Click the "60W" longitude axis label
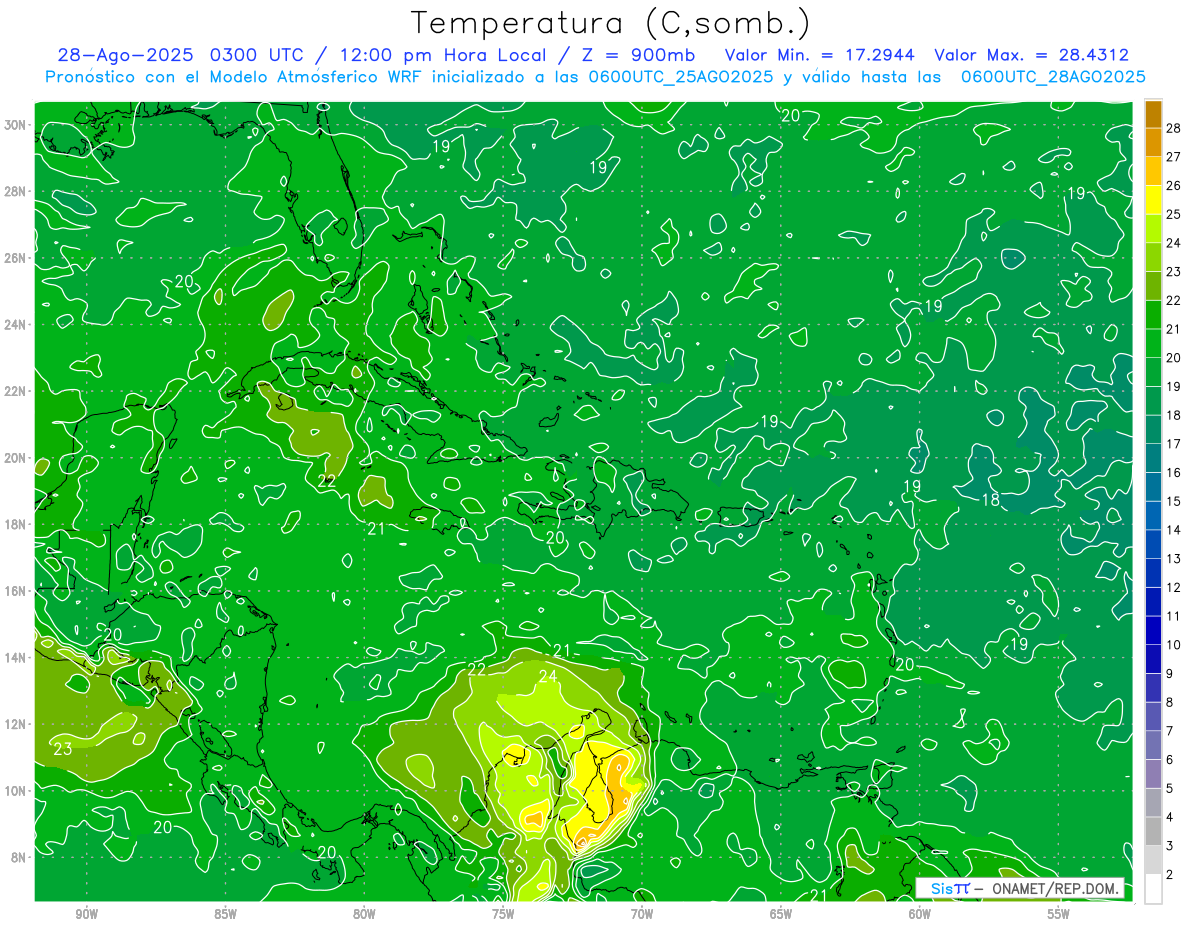 (x=920, y=914)
